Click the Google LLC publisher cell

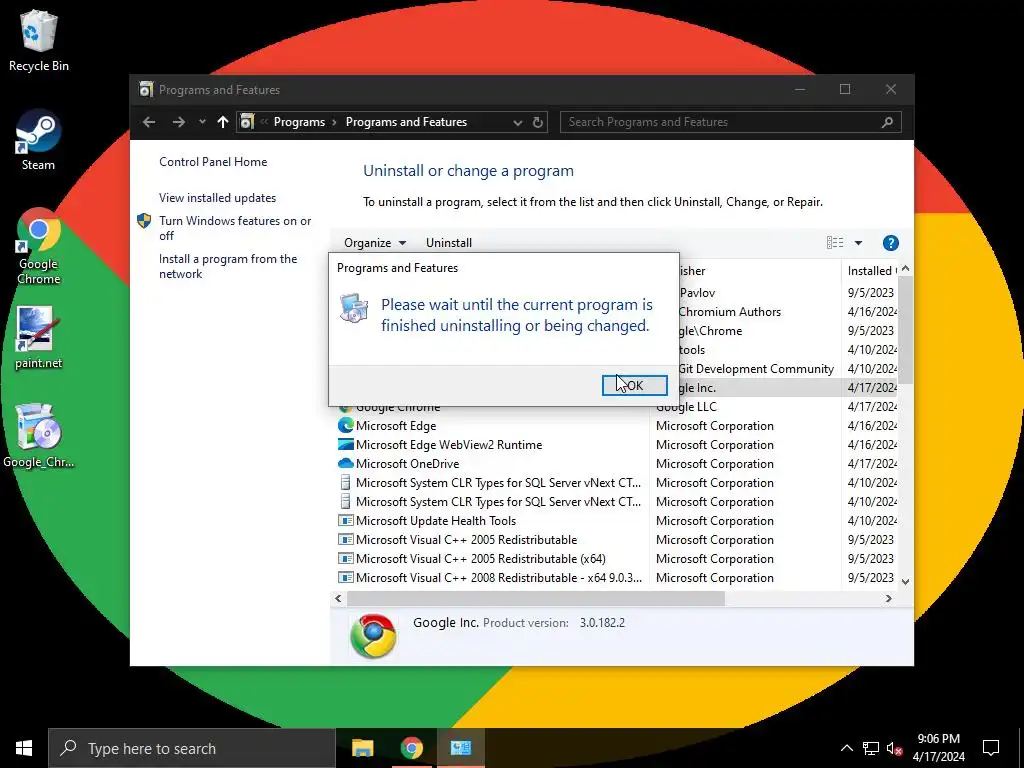point(686,407)
